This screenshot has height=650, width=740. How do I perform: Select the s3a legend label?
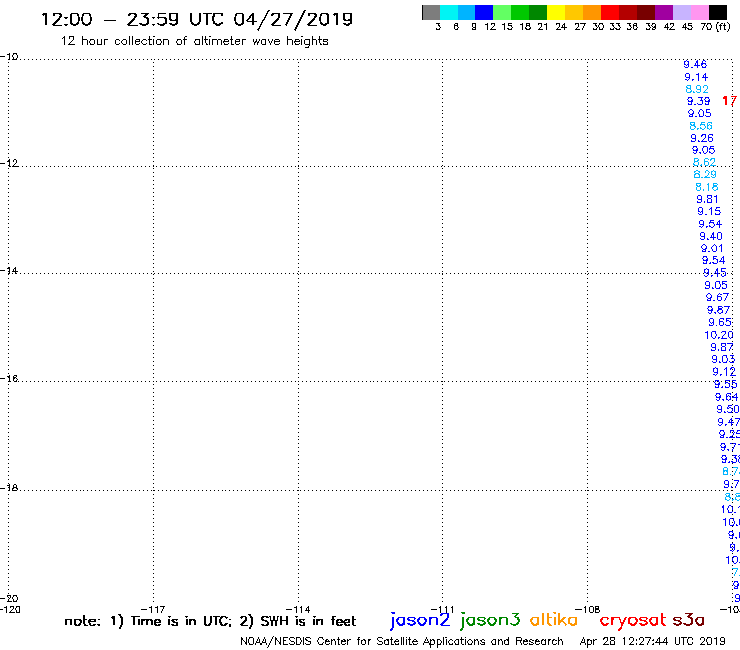pos(689,620)
